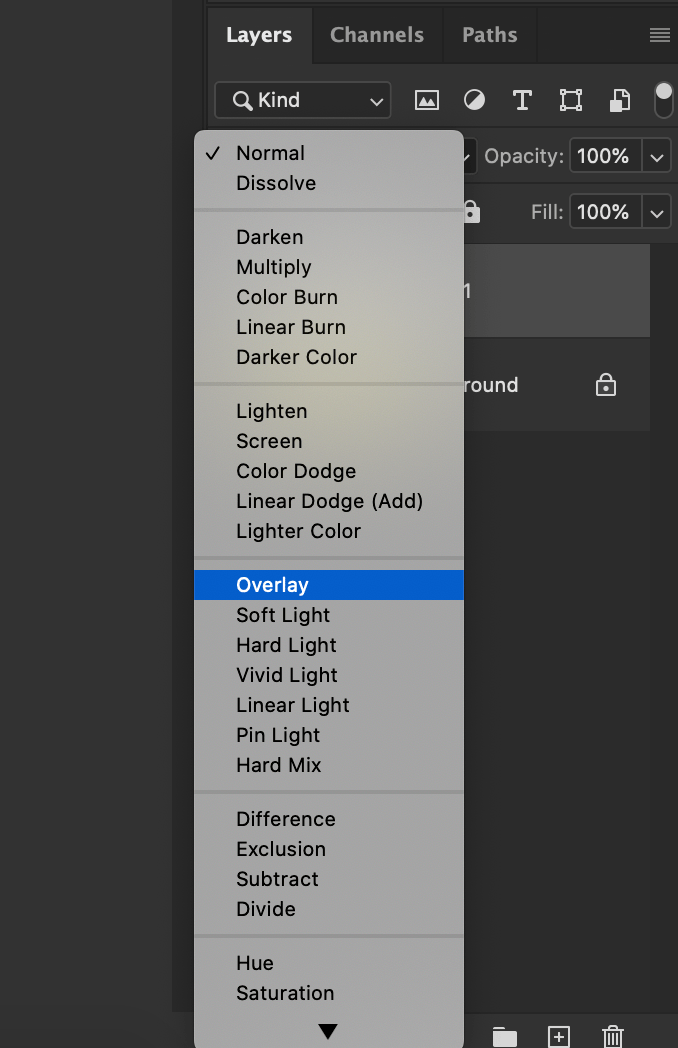Click the Background layer lock icon
Viewport: 678px width, 1048px height.
[605, 385]
